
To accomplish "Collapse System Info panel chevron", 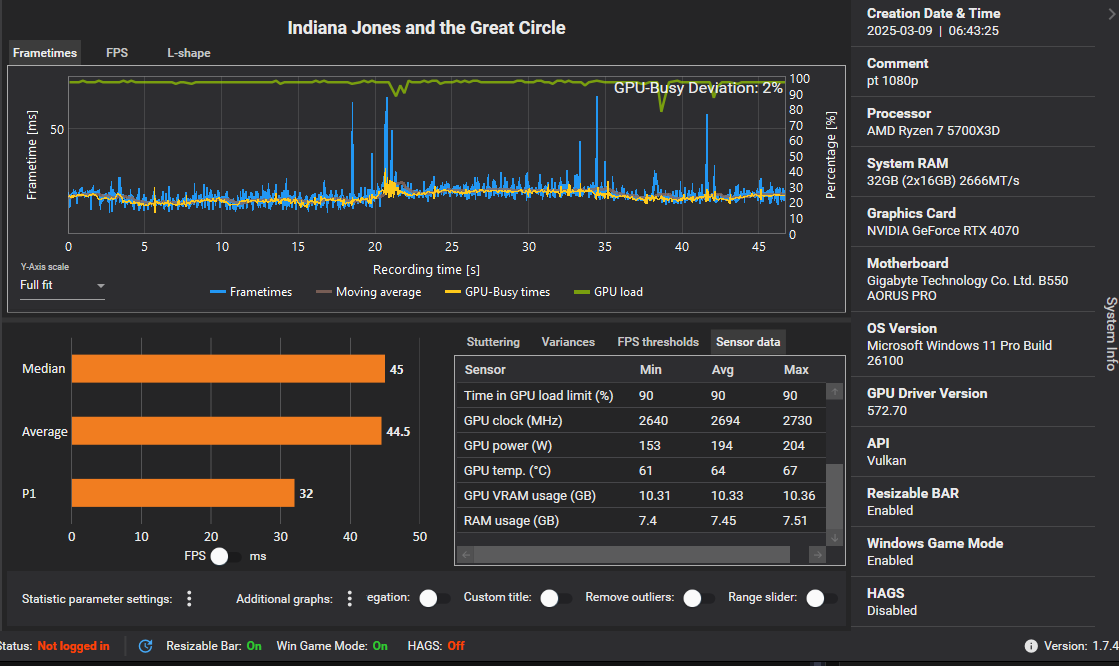I will [x=1111, y=14].
